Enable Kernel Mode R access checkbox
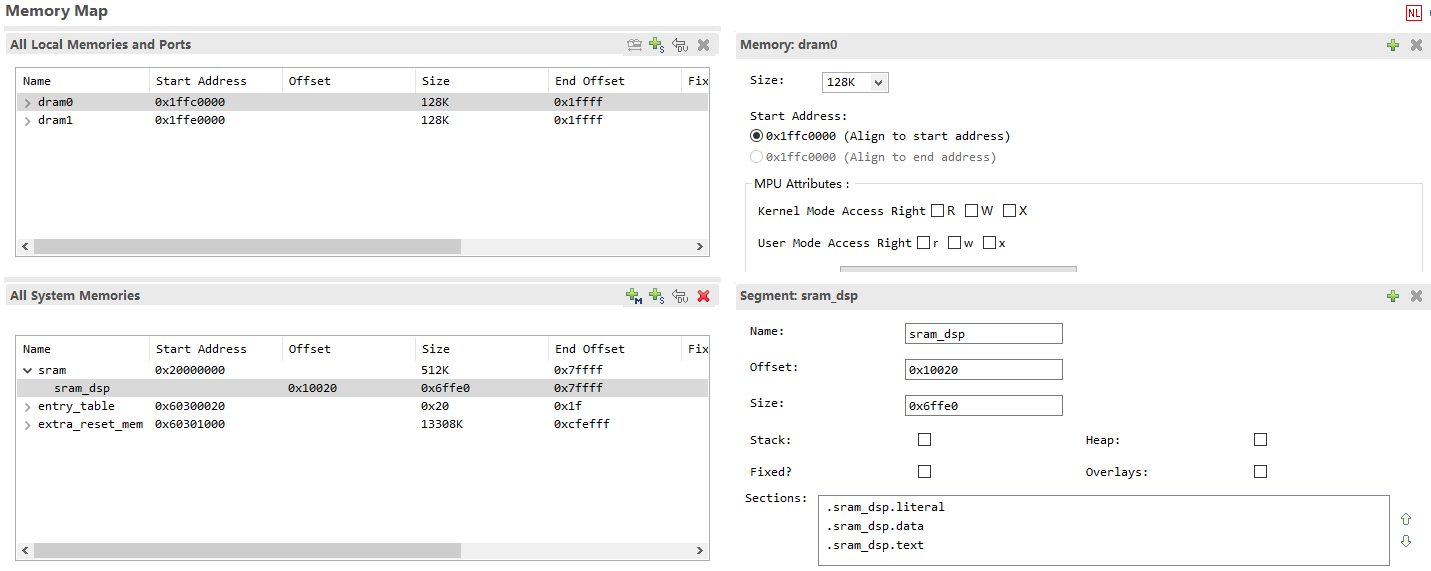Image resolution: width=1431 pixels, height=571 pixels. click(x=937, y=211)
